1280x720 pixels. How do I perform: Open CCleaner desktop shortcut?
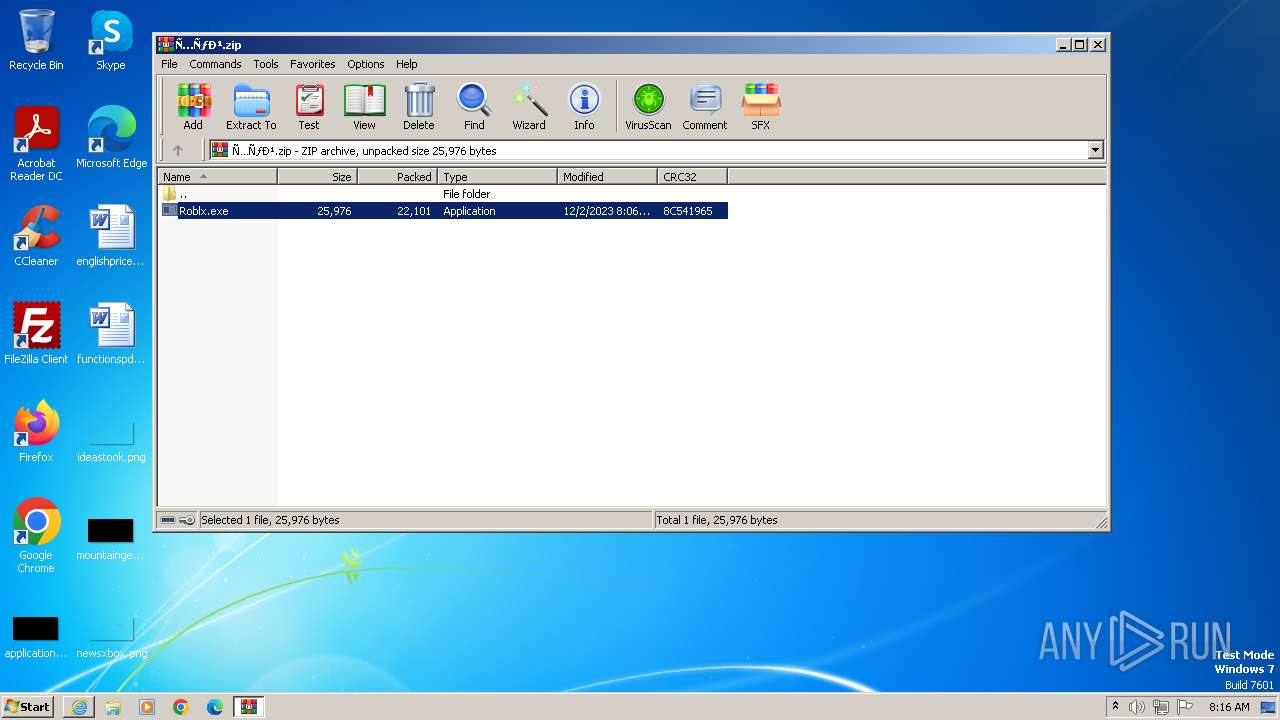(x=36, y=236)
